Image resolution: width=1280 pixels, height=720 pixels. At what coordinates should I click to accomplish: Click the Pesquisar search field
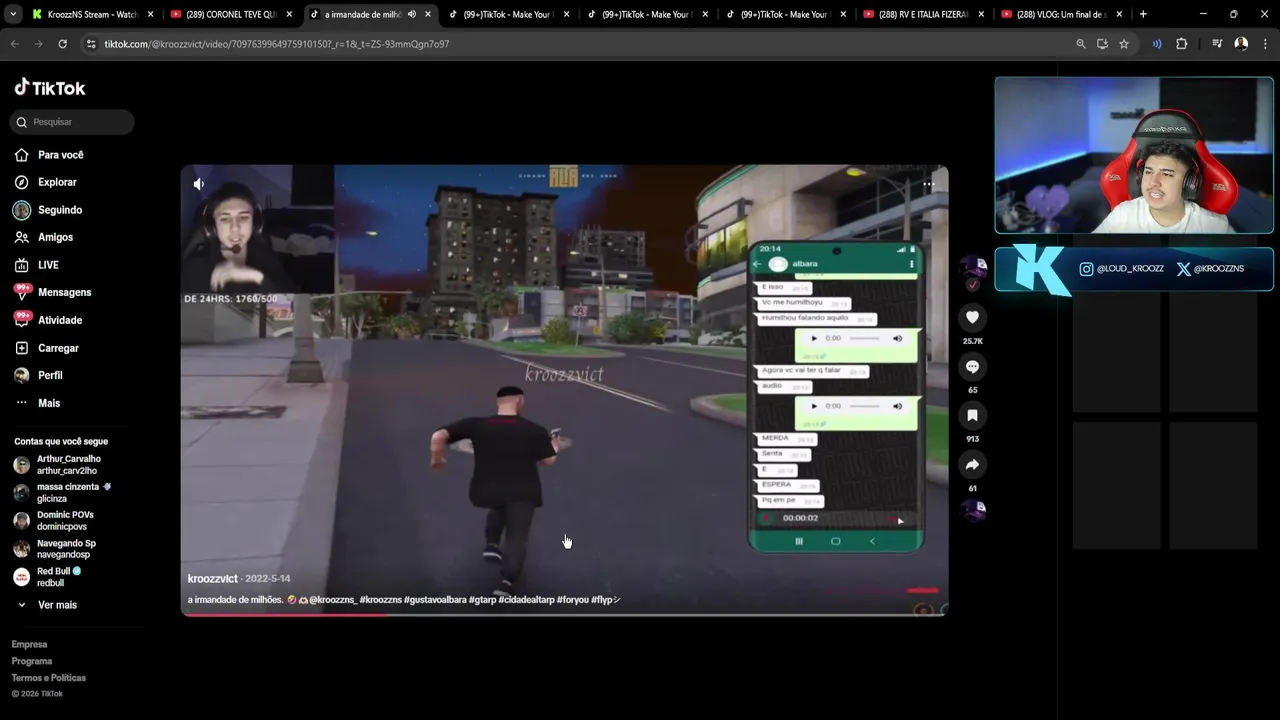tap(72, 122)
